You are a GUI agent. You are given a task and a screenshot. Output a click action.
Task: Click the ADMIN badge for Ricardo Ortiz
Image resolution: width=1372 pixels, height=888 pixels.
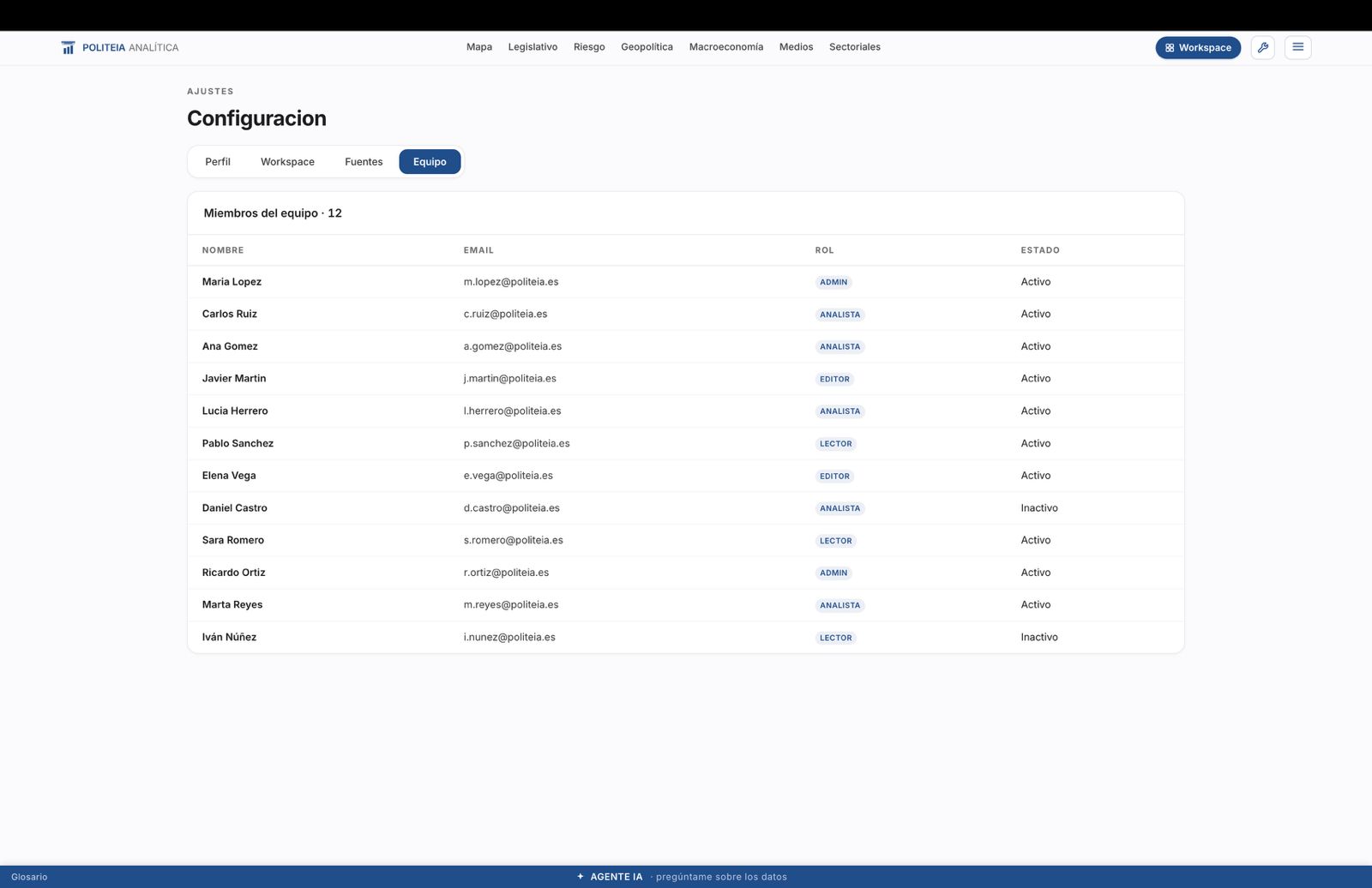(833, 573)
